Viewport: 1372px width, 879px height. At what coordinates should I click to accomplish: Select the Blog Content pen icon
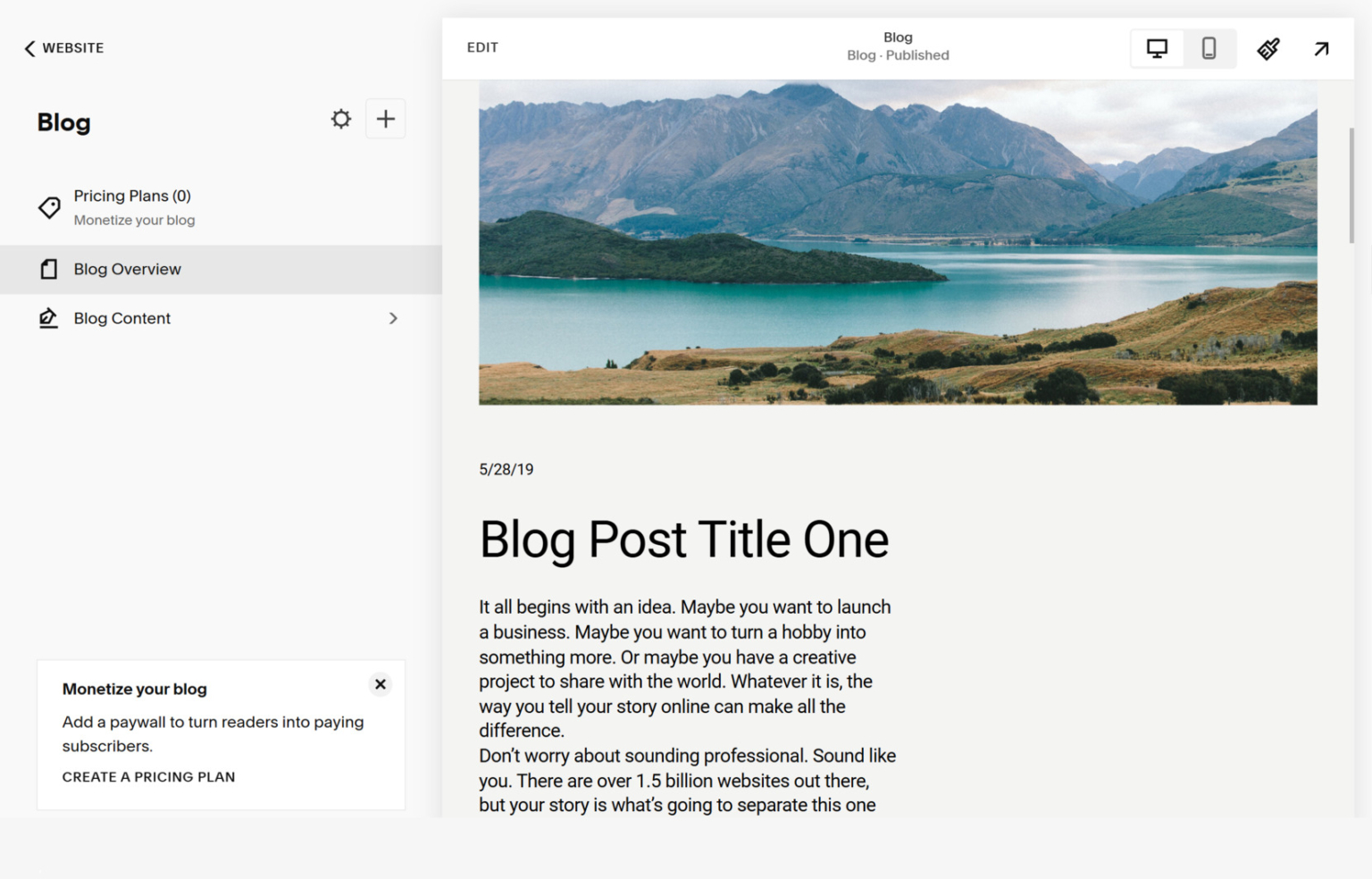click(48, 318)
